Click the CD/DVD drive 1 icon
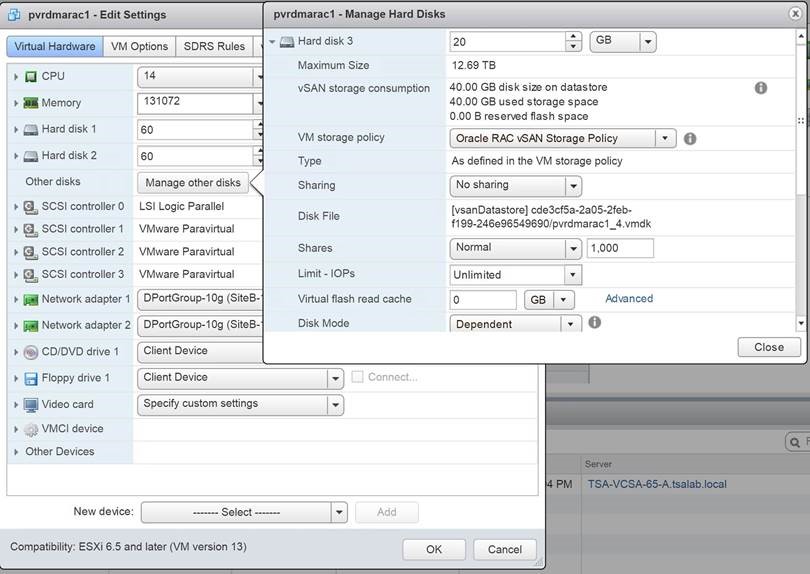 [x=30, y=352]
